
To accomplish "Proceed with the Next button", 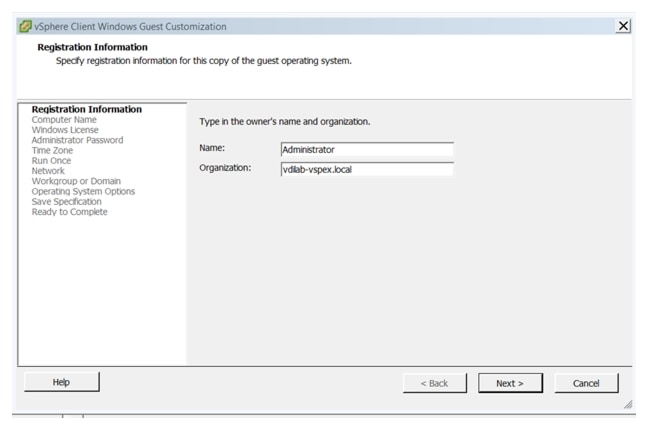I will tap(510, 383).
